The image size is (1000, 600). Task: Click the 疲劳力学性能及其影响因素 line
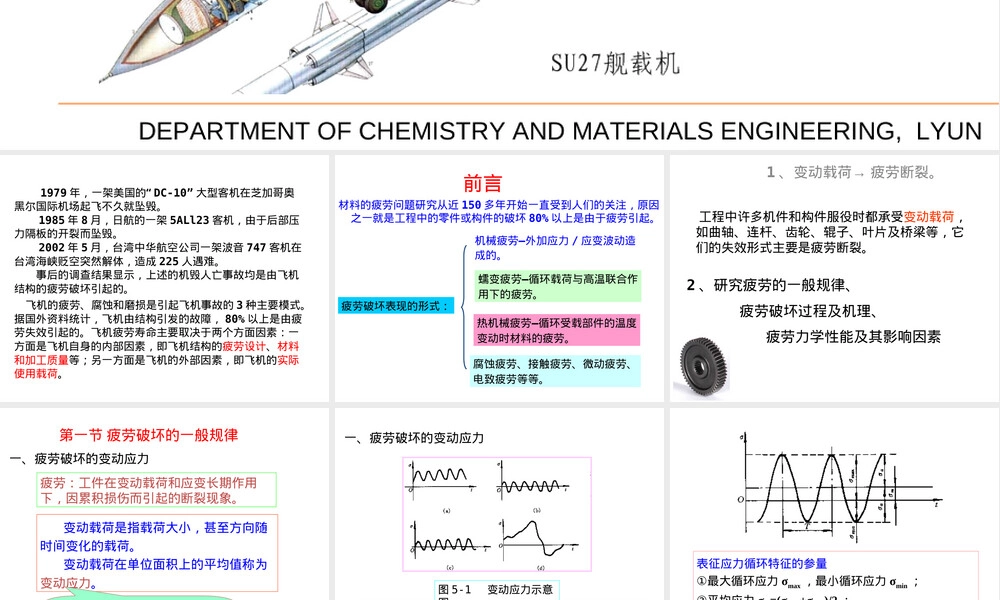coord(853,337)
